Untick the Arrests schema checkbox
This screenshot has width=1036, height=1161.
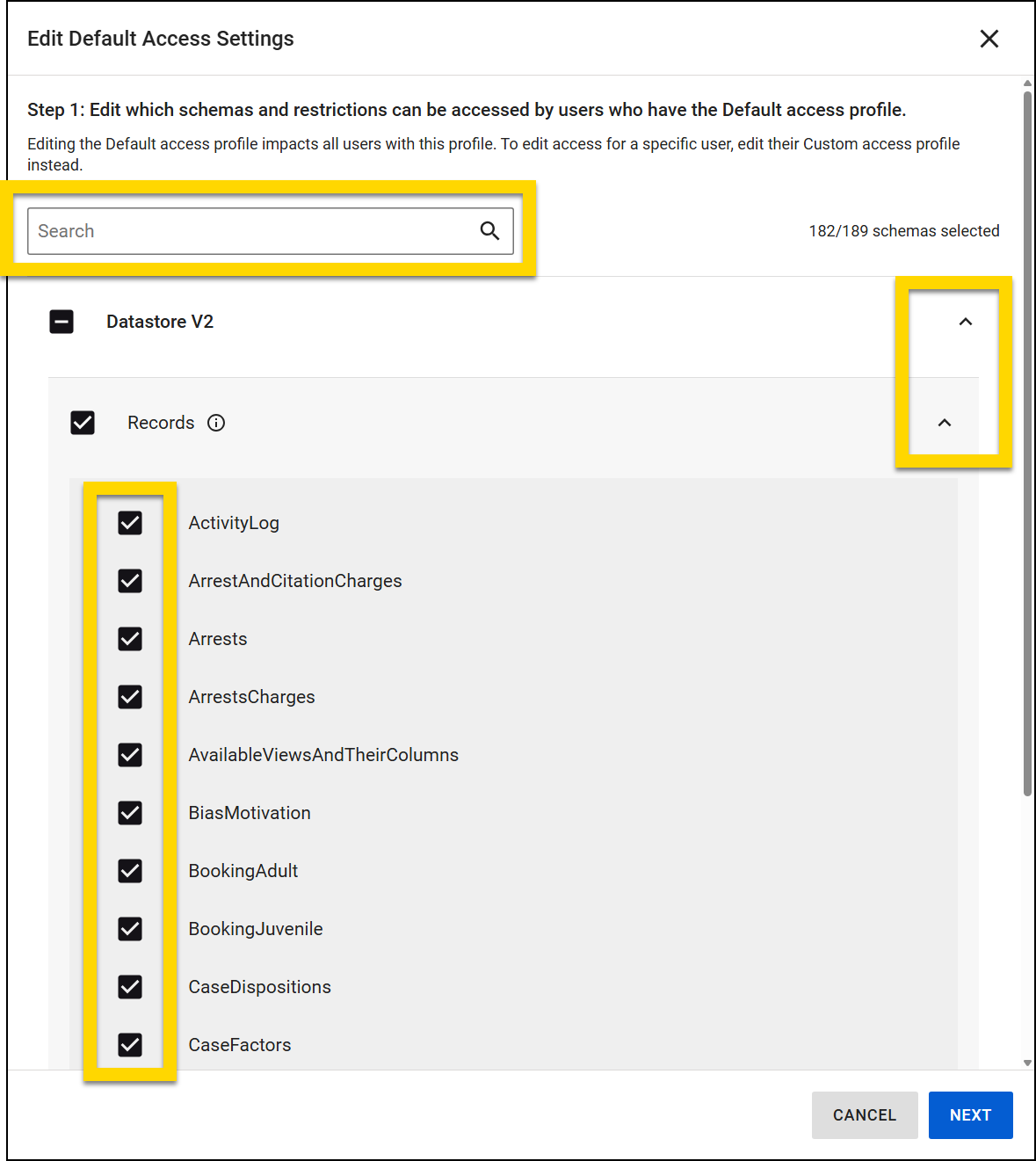click(x=130, y=639)
